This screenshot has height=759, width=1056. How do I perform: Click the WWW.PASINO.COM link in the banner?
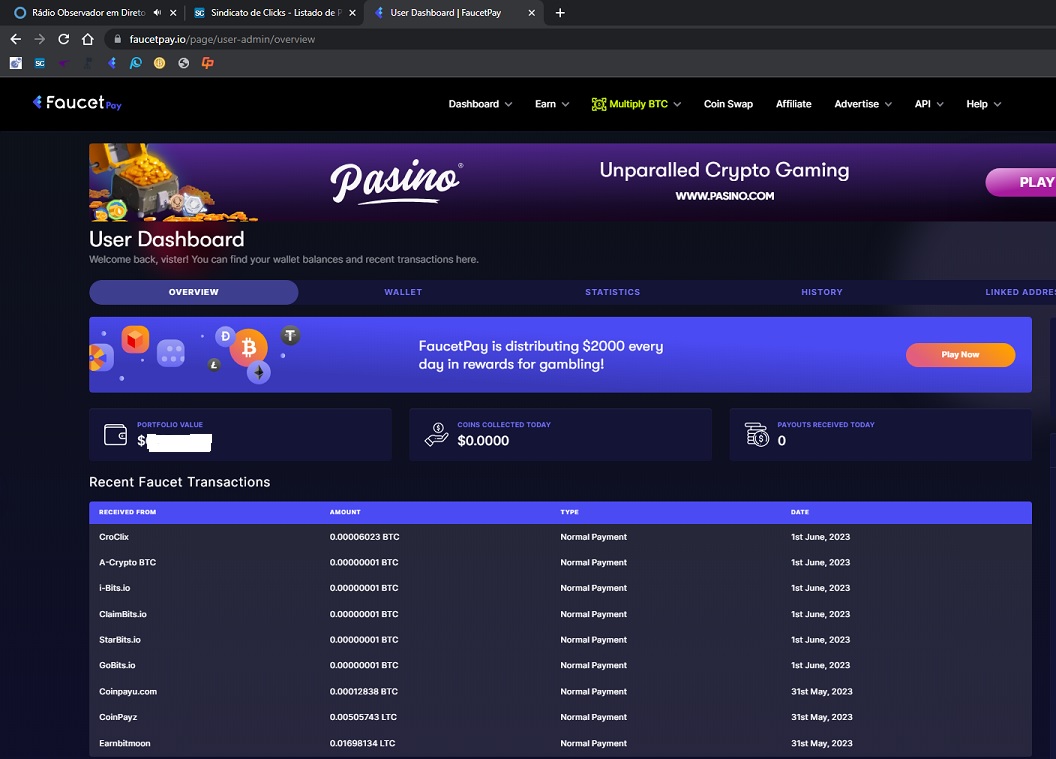tap(725, 196)
